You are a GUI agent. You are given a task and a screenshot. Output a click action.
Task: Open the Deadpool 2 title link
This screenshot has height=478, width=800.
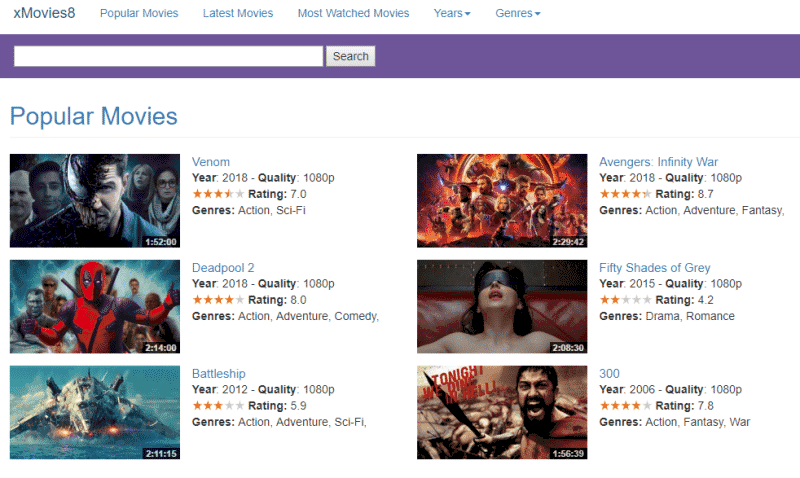pos(223,268)
